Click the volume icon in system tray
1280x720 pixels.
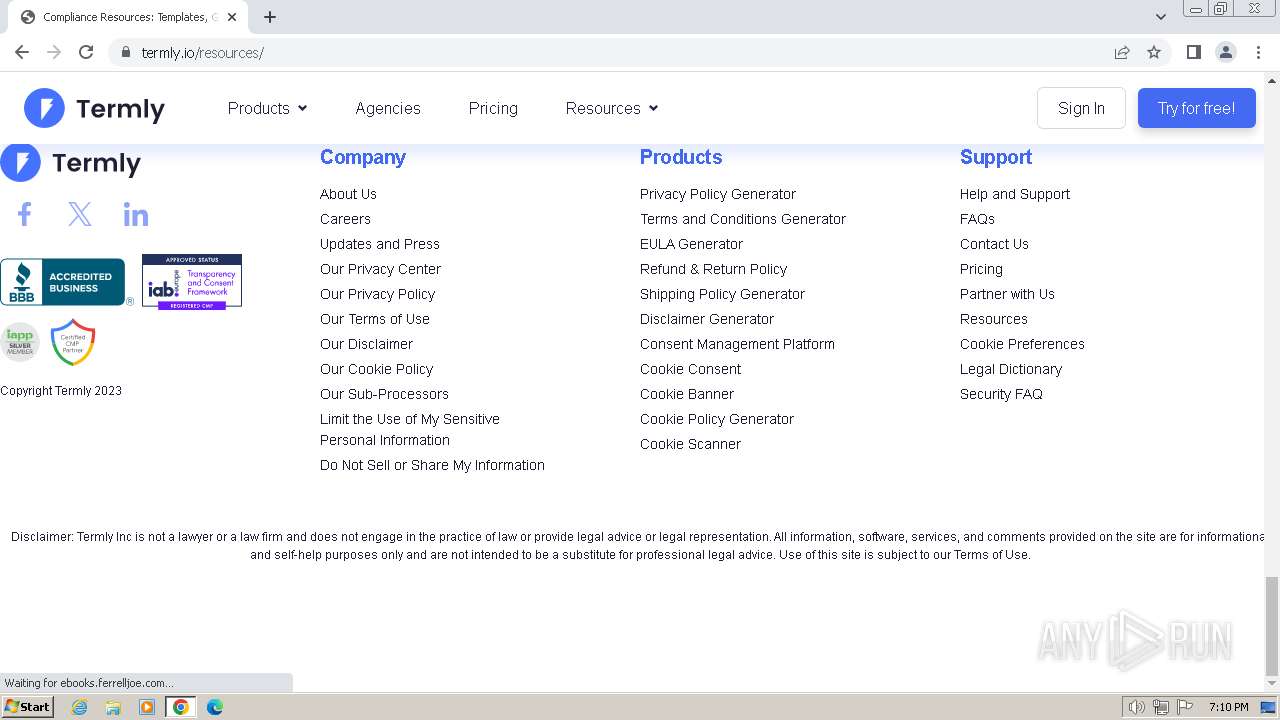[1136, 707]
